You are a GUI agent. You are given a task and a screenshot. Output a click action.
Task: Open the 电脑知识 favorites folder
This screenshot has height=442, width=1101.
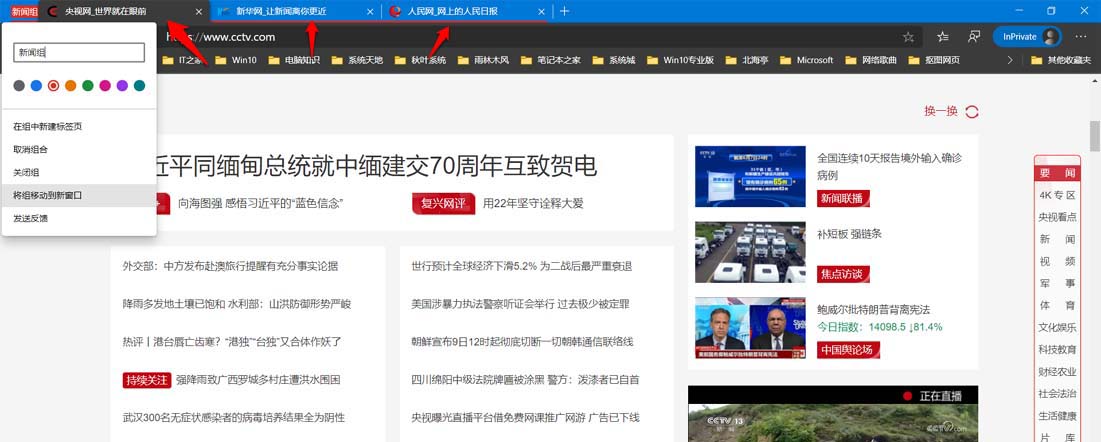[294, 60]
